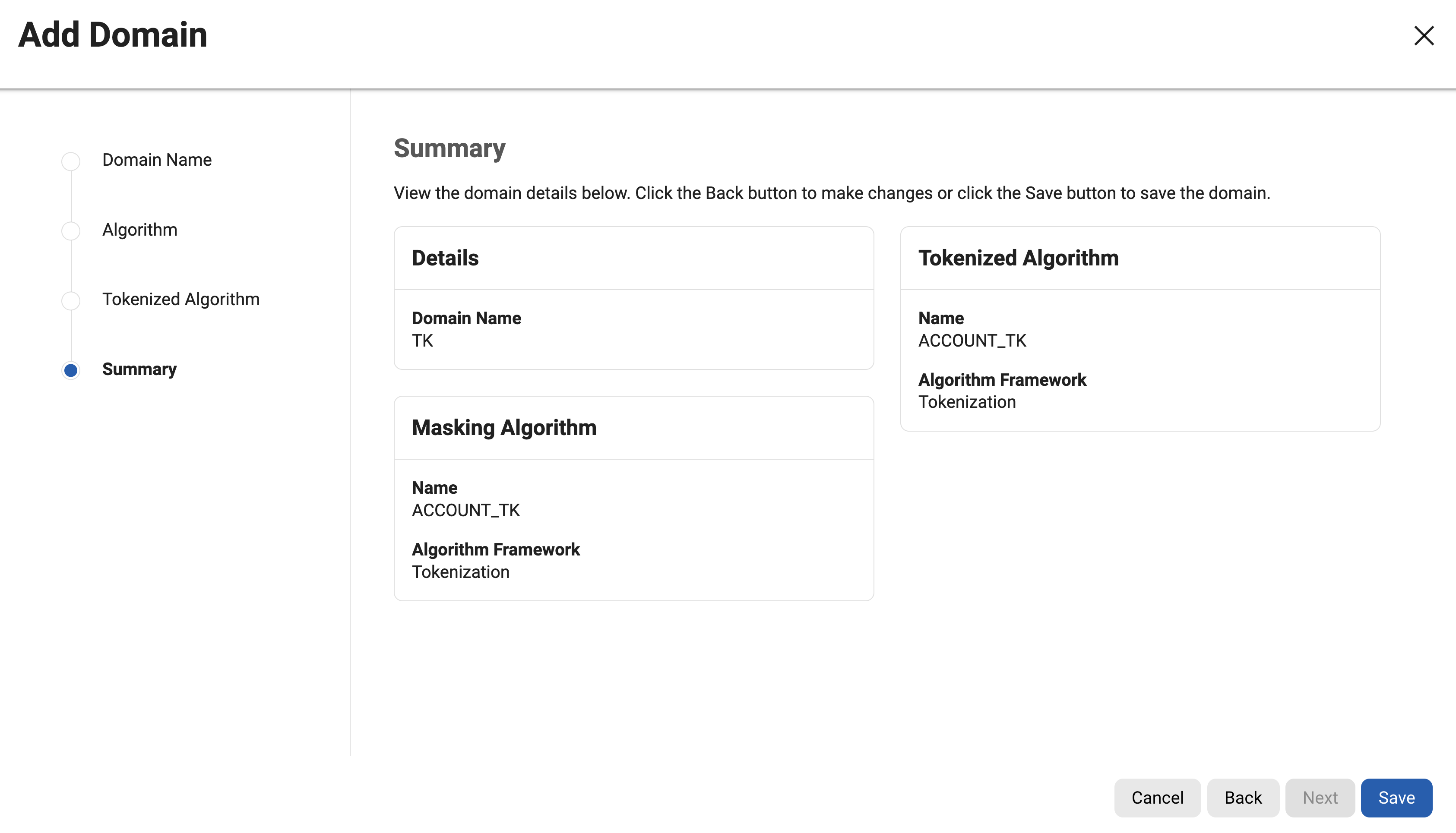This screenshot has height=833, width=1456.
Task: Click the disabled Next button
Action: click(1320, 798)
